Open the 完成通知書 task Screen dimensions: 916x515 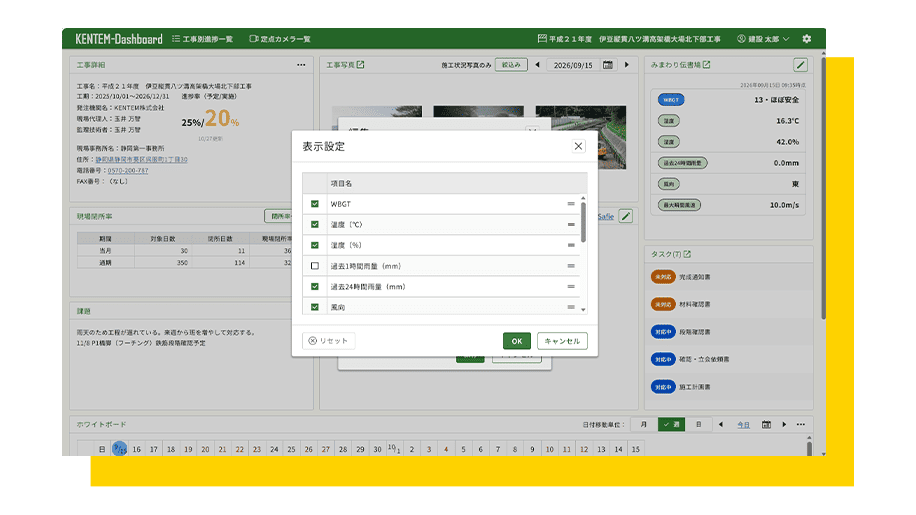click(695, 277)
